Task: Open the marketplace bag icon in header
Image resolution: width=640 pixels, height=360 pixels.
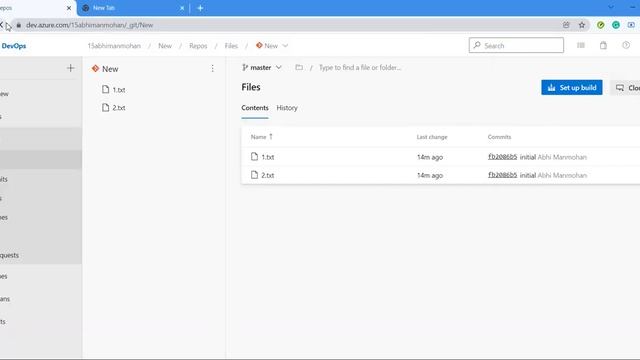Action: coord(603,45)
